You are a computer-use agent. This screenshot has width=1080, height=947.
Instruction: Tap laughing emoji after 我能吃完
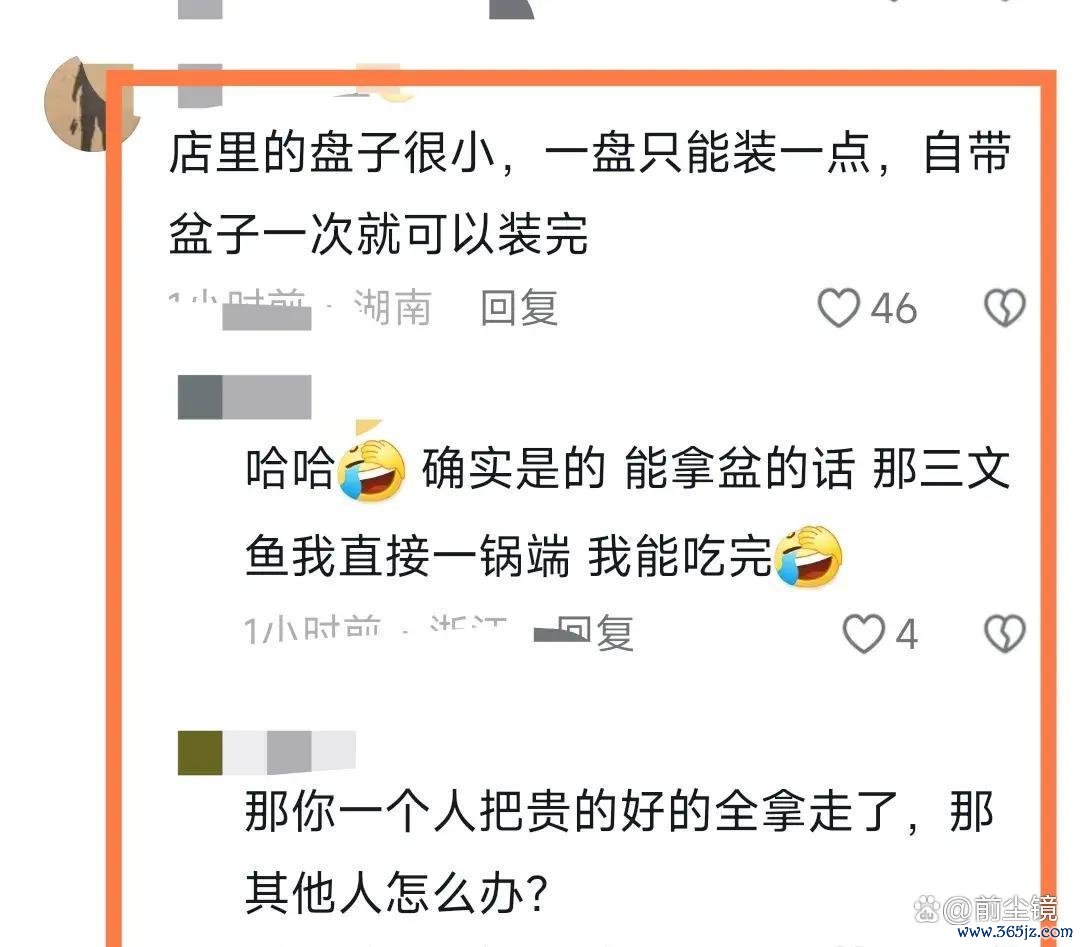pos(809,556)
